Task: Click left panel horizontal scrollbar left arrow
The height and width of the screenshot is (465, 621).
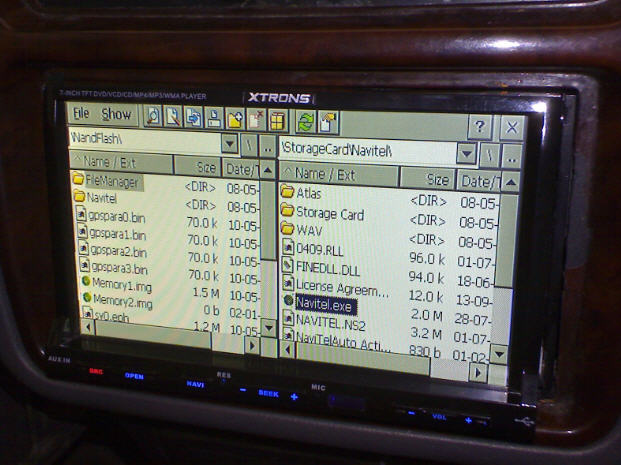Action: point(88,327)
